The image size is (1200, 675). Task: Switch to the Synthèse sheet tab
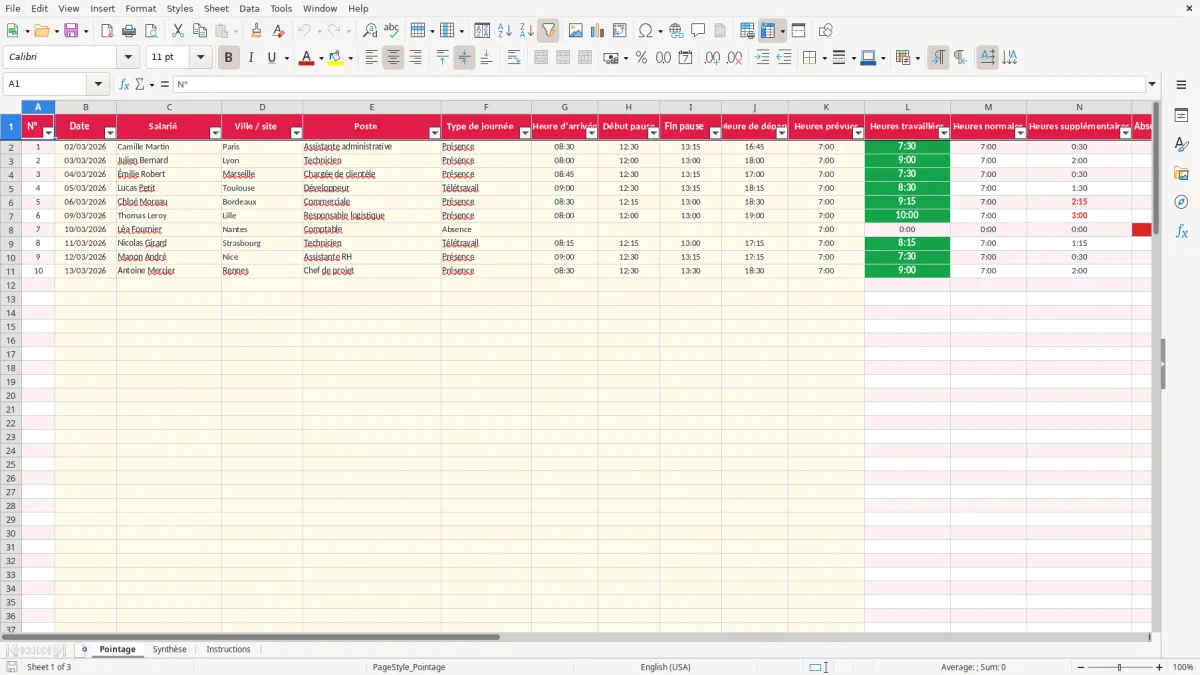coord(169,649)
